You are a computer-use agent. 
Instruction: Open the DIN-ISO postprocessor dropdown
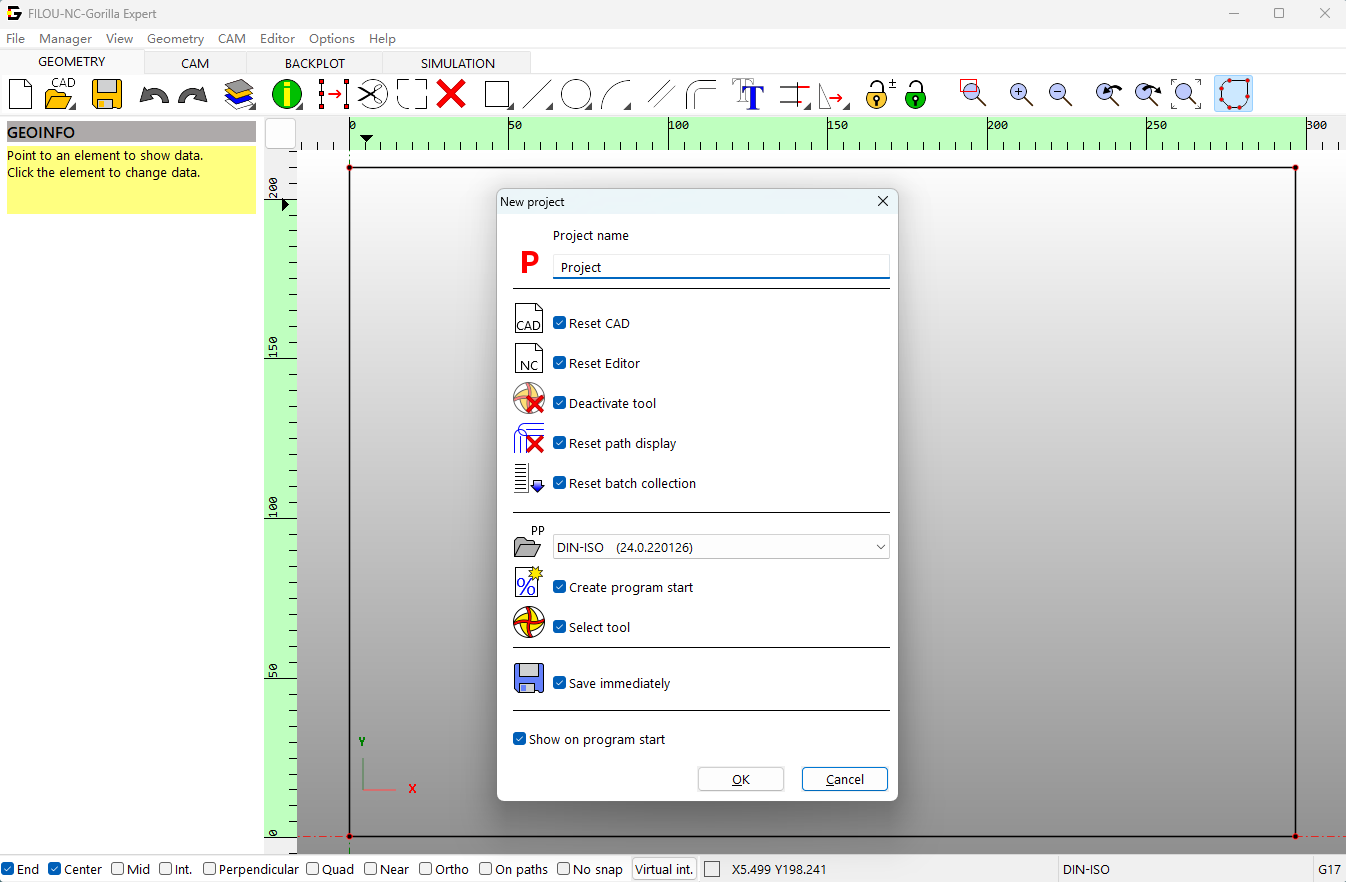[x=720, y=547]
